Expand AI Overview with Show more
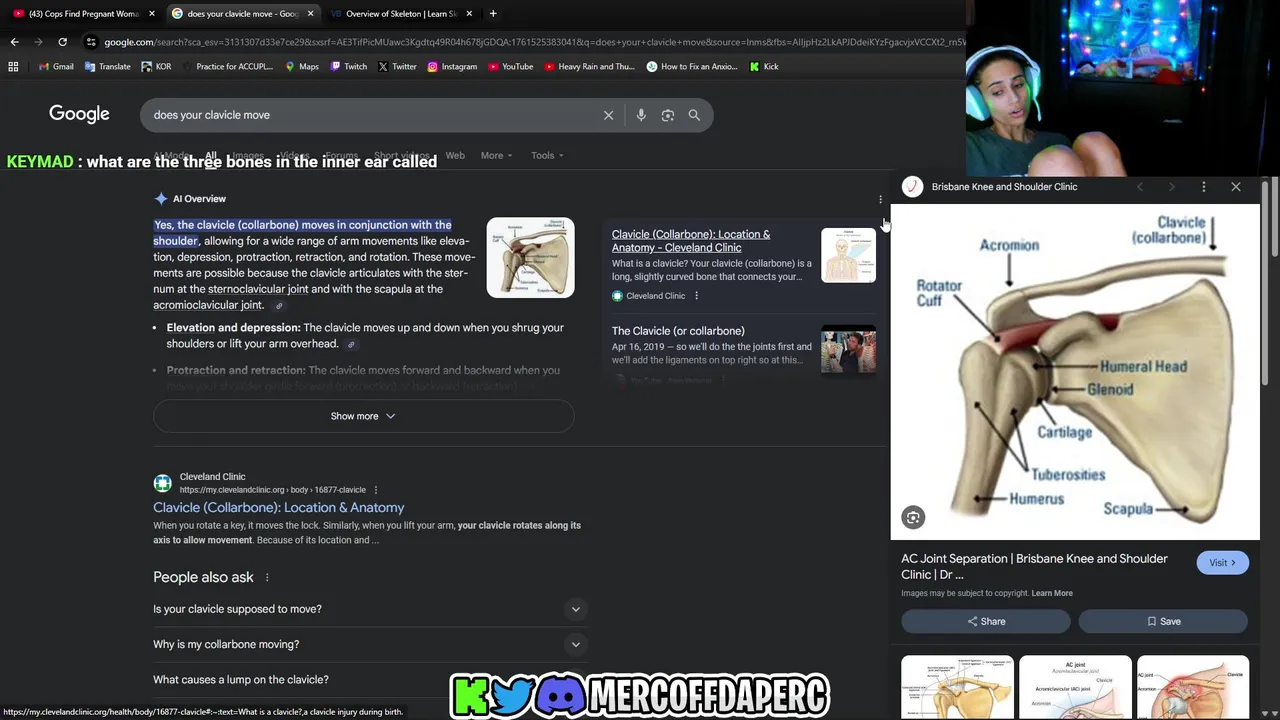Image resolution: width=1280 pixels, height=720 pixels. click(x=363, y=416)
